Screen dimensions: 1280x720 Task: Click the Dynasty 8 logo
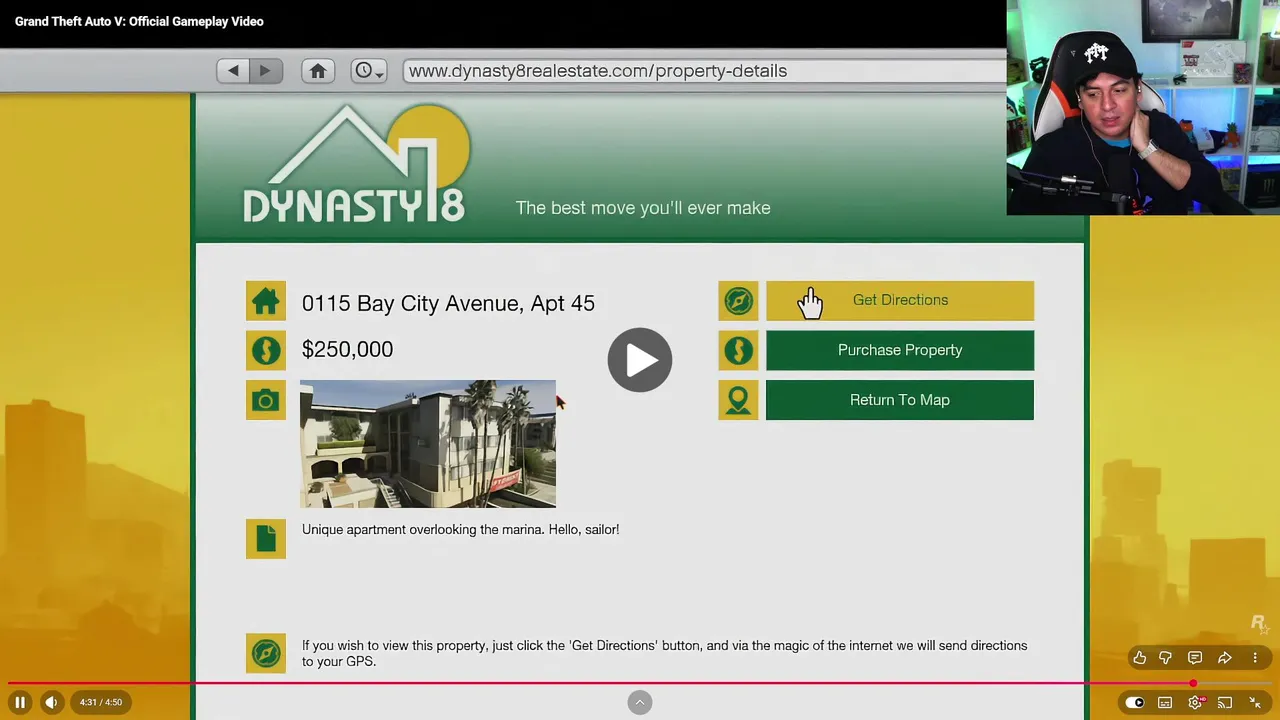pyautogui.click(x=356, y=165)
